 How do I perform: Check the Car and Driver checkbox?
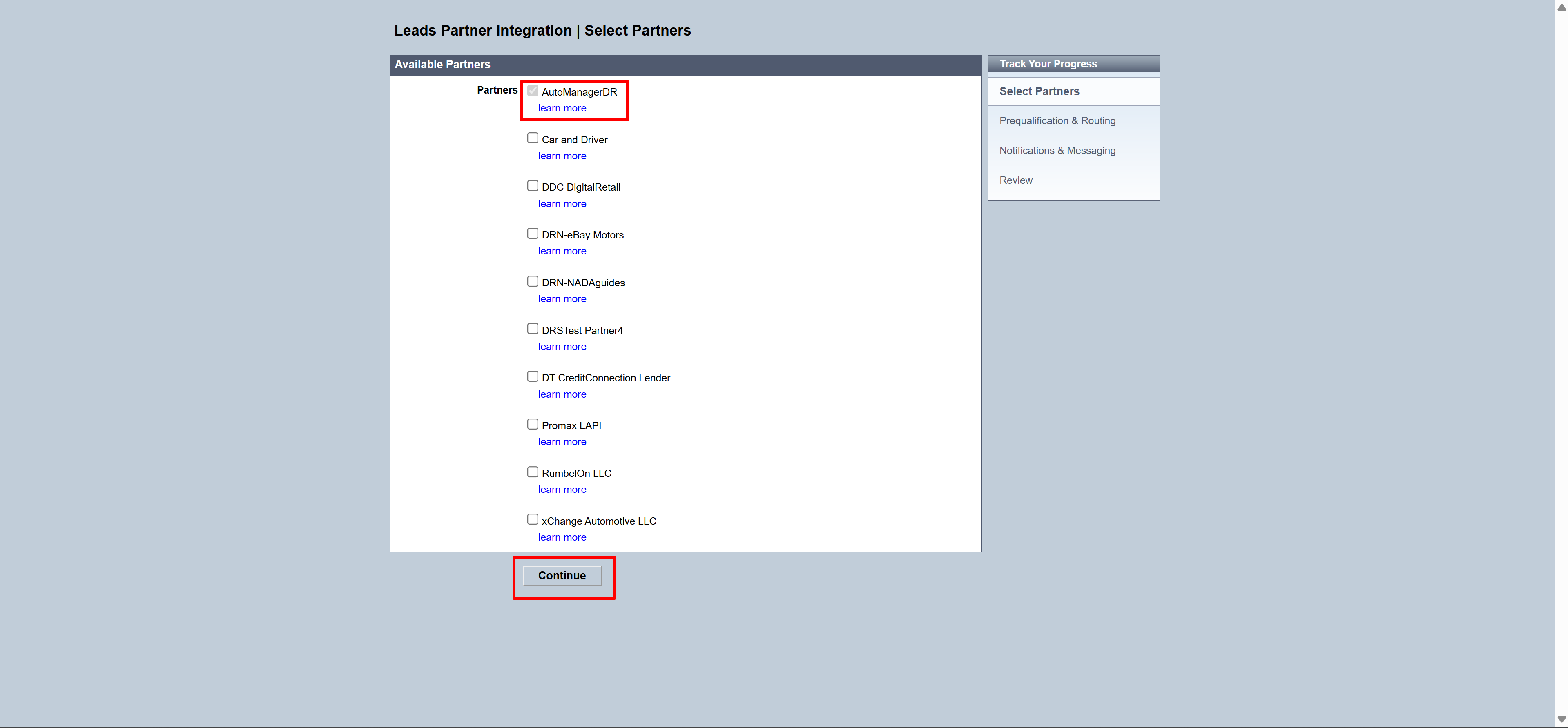click(x=533, y=138)
